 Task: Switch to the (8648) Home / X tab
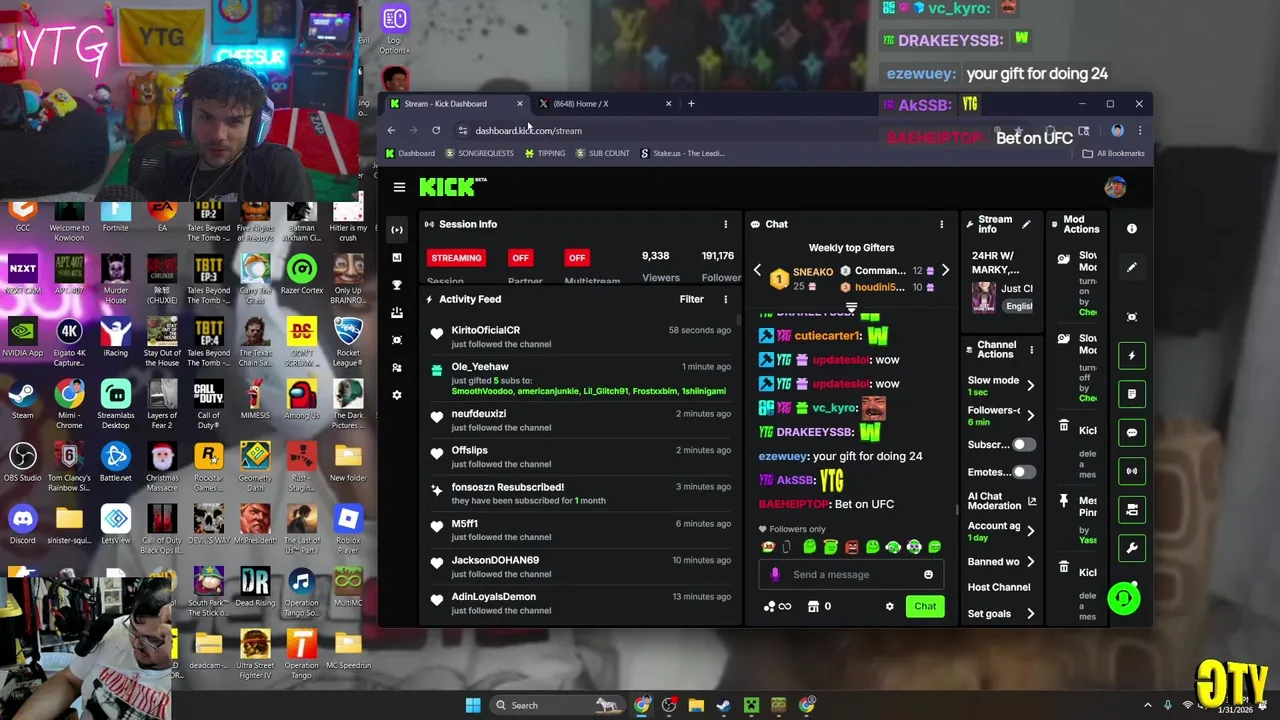click(605, 103)
